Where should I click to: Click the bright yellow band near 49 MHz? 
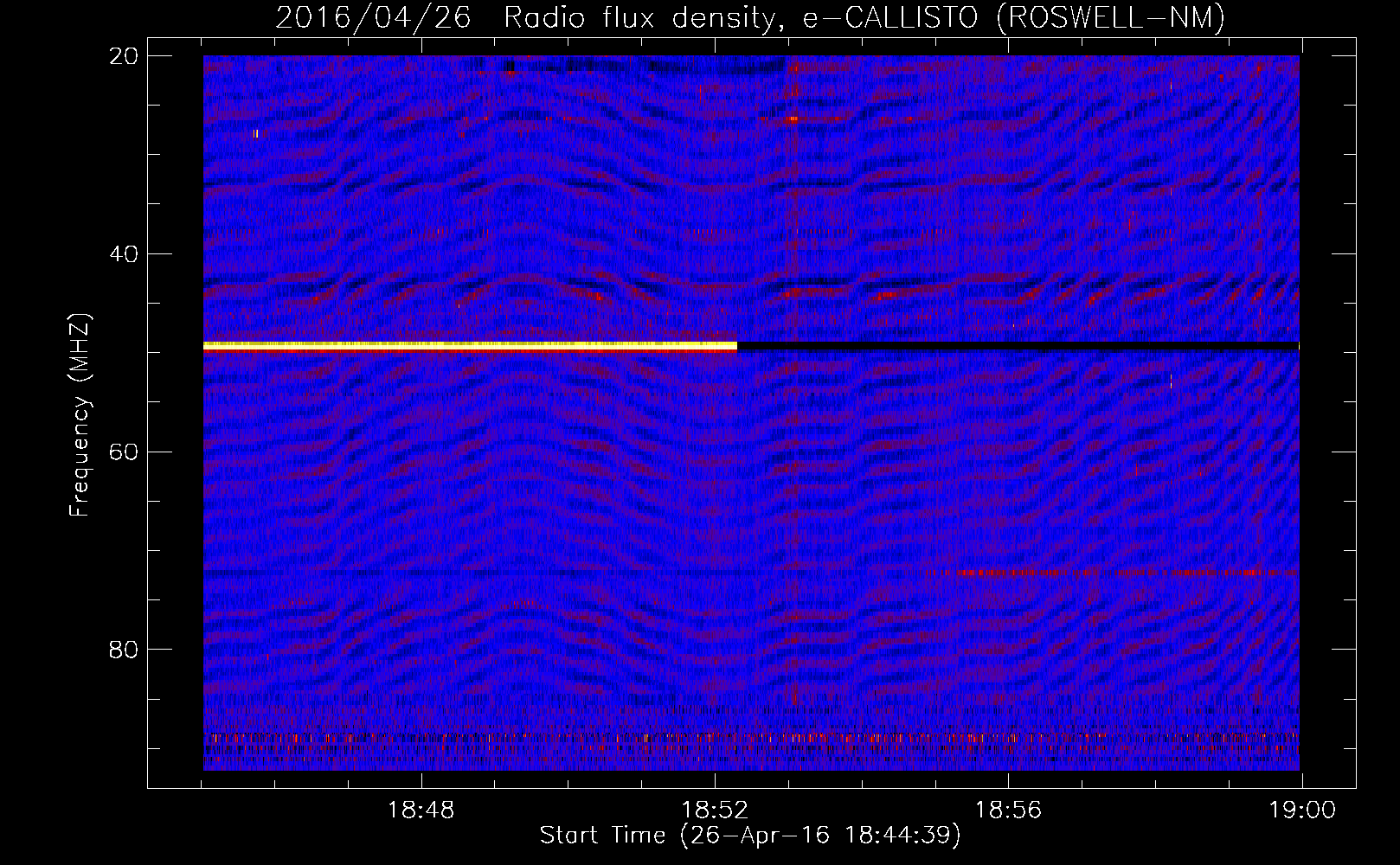(x=470, y=346)
